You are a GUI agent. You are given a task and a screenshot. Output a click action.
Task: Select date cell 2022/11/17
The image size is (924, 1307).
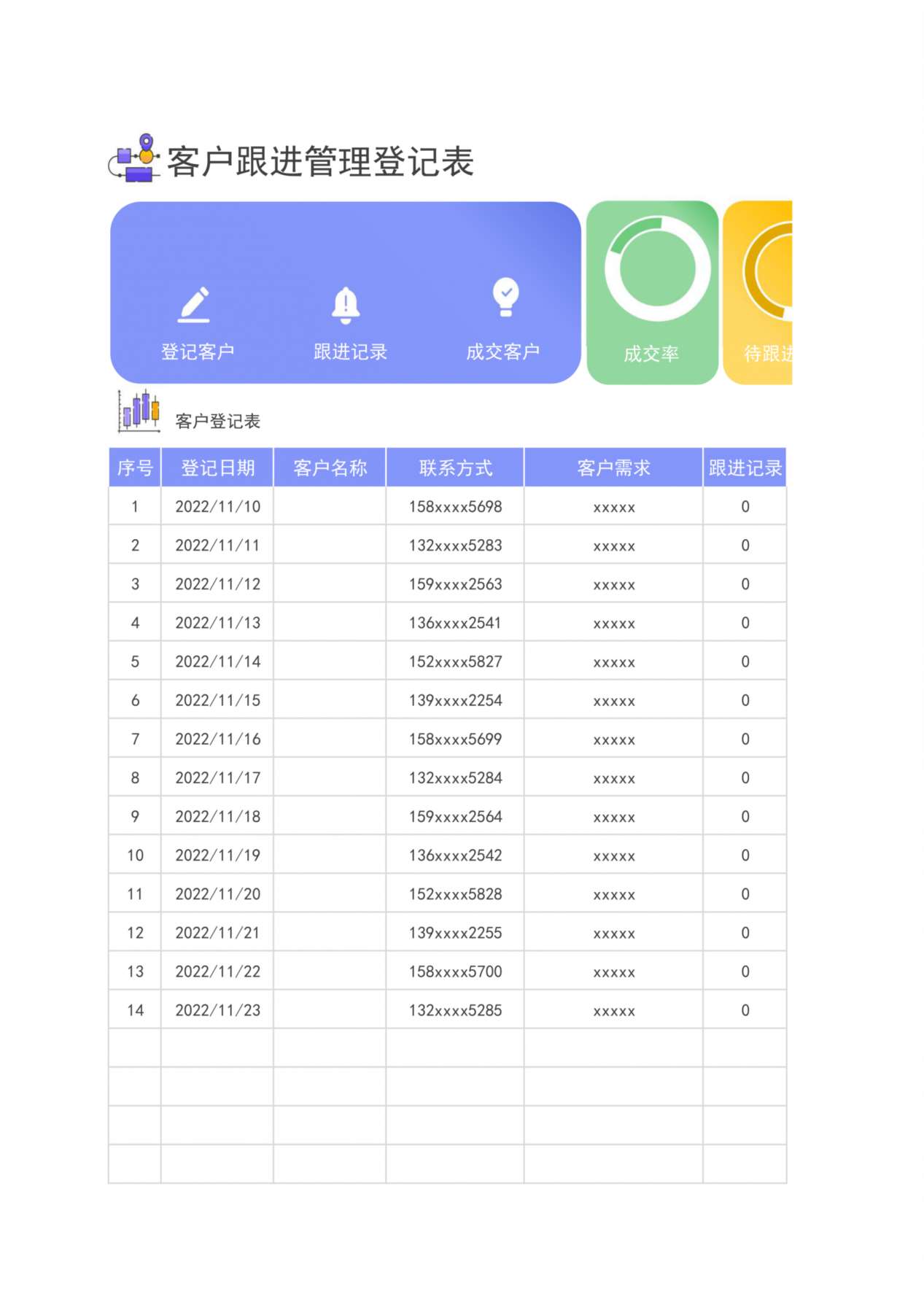[217, 777]
